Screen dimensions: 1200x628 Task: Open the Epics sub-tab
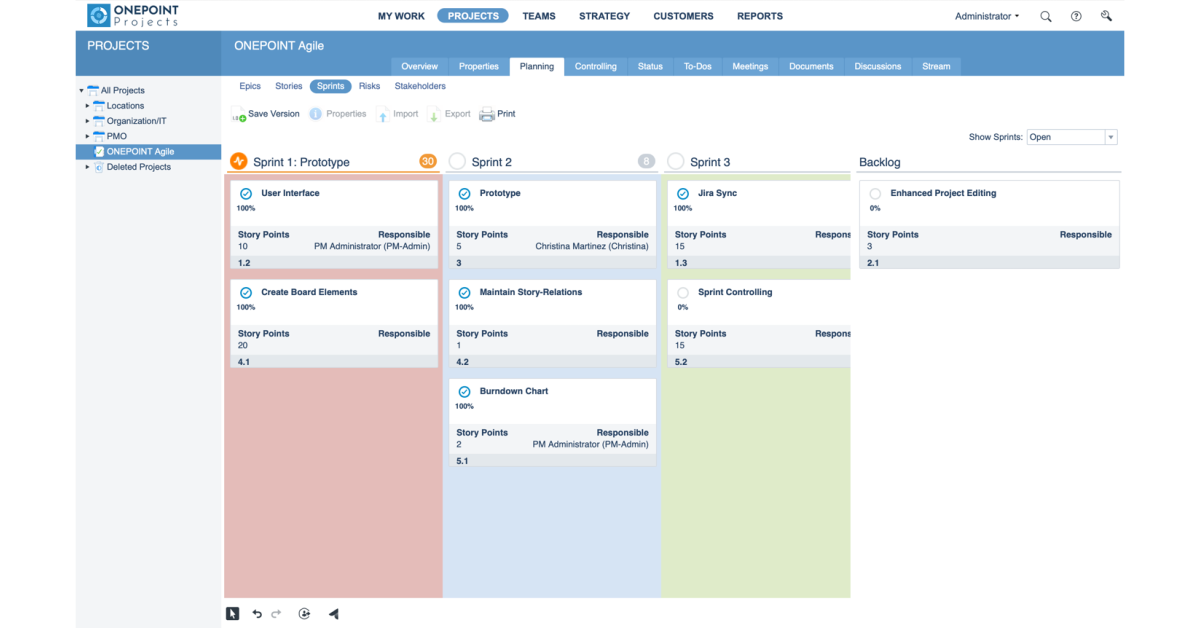250,86
